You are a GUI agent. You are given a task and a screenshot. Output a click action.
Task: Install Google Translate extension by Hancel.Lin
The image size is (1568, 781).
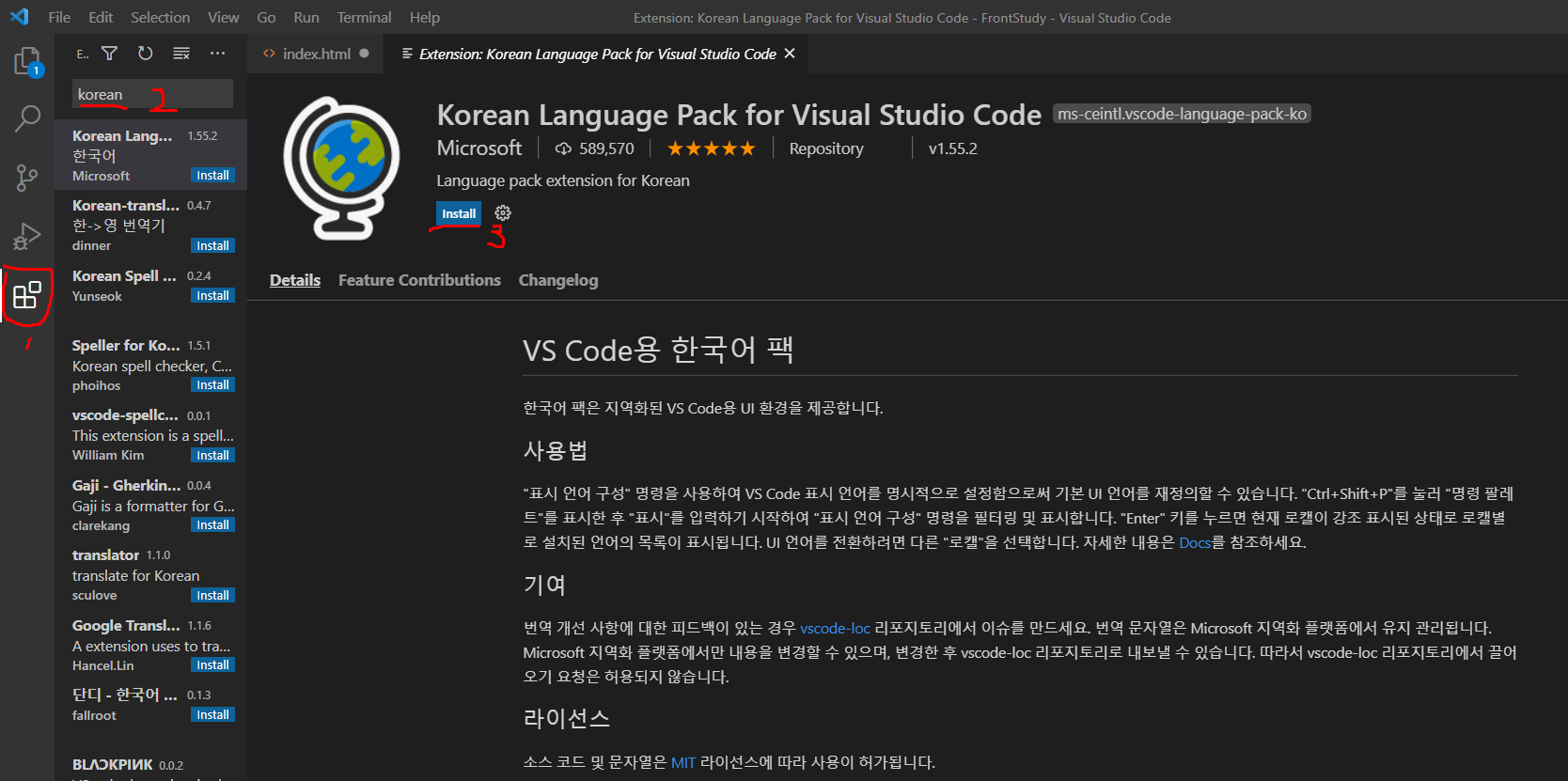(212, 664)
